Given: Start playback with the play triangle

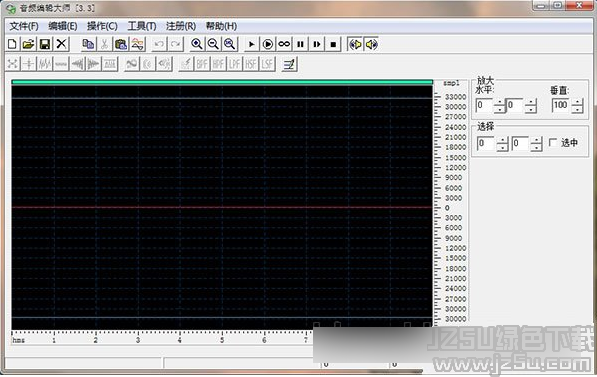Looking at the screenshot, I should click(251, 44).
